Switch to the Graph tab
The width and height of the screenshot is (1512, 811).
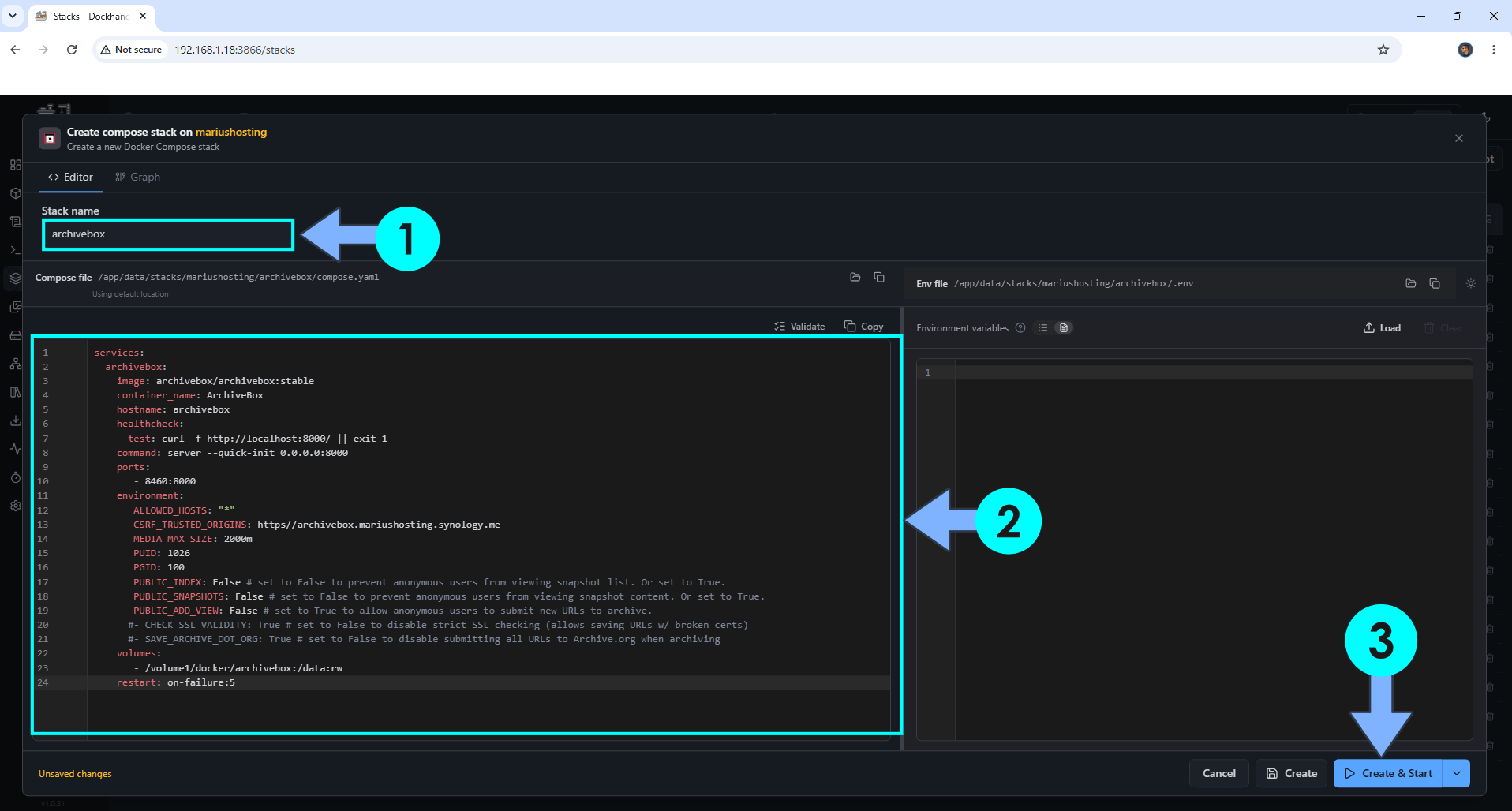(138, 177)
